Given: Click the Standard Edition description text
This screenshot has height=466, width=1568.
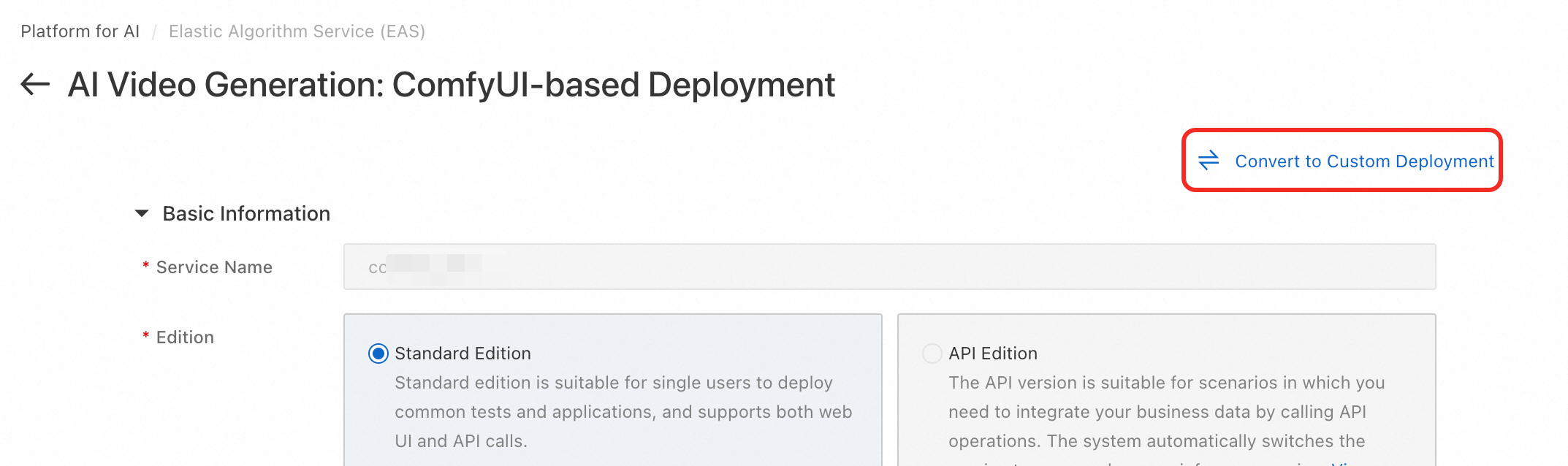Looking at the screenshot, I should tap(623, 412).
